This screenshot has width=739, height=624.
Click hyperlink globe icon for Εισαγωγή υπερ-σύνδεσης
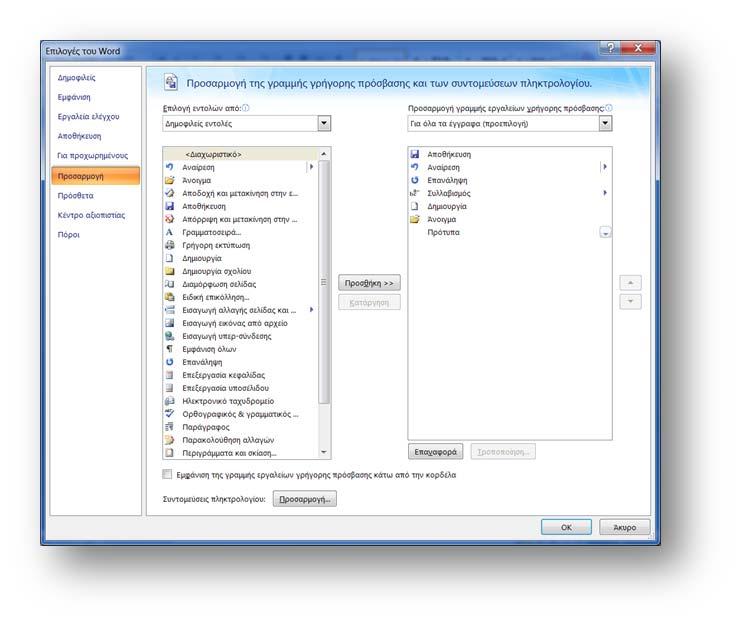click(x=170, y=336)
